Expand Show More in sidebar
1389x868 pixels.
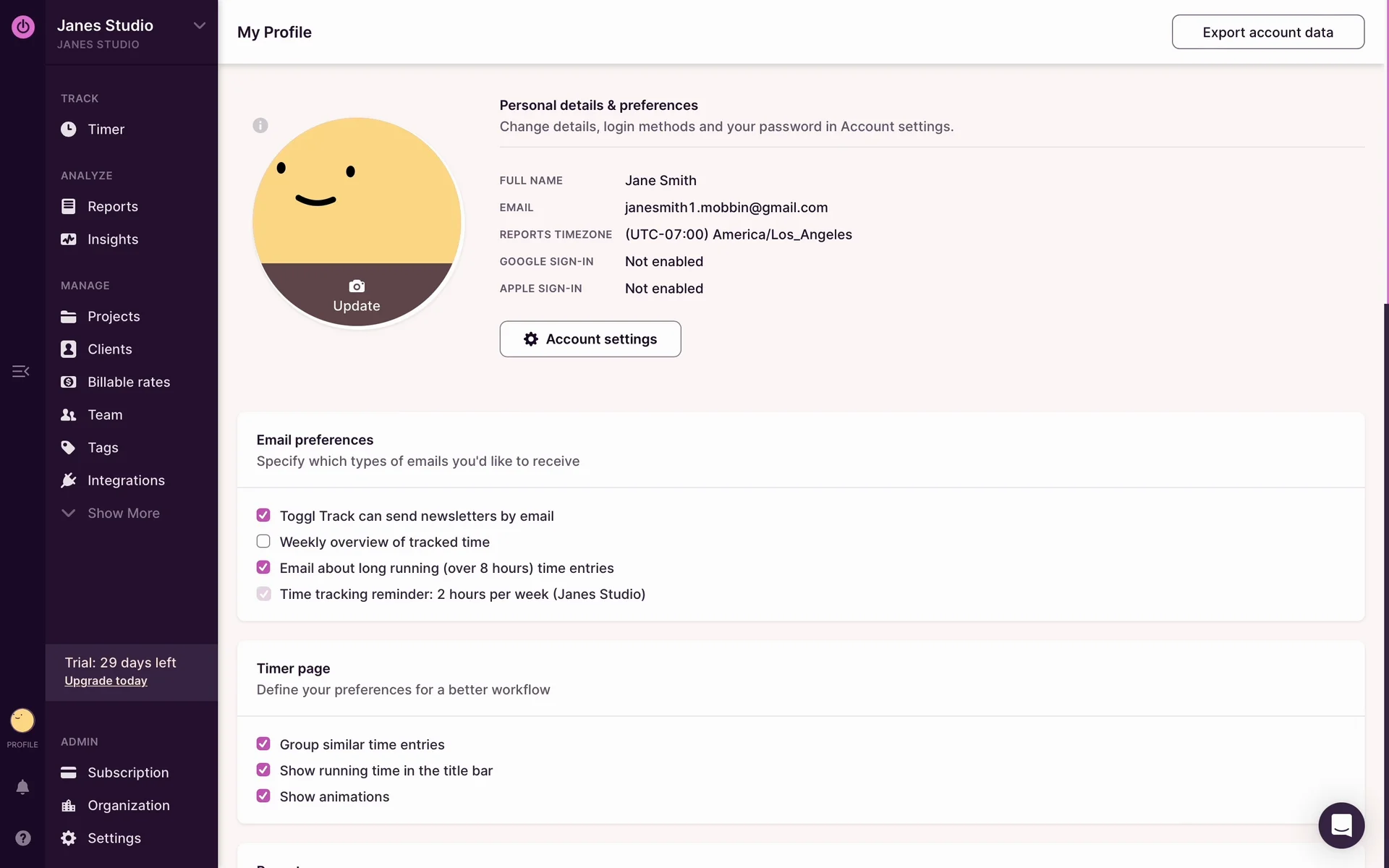tap(123, 514)
